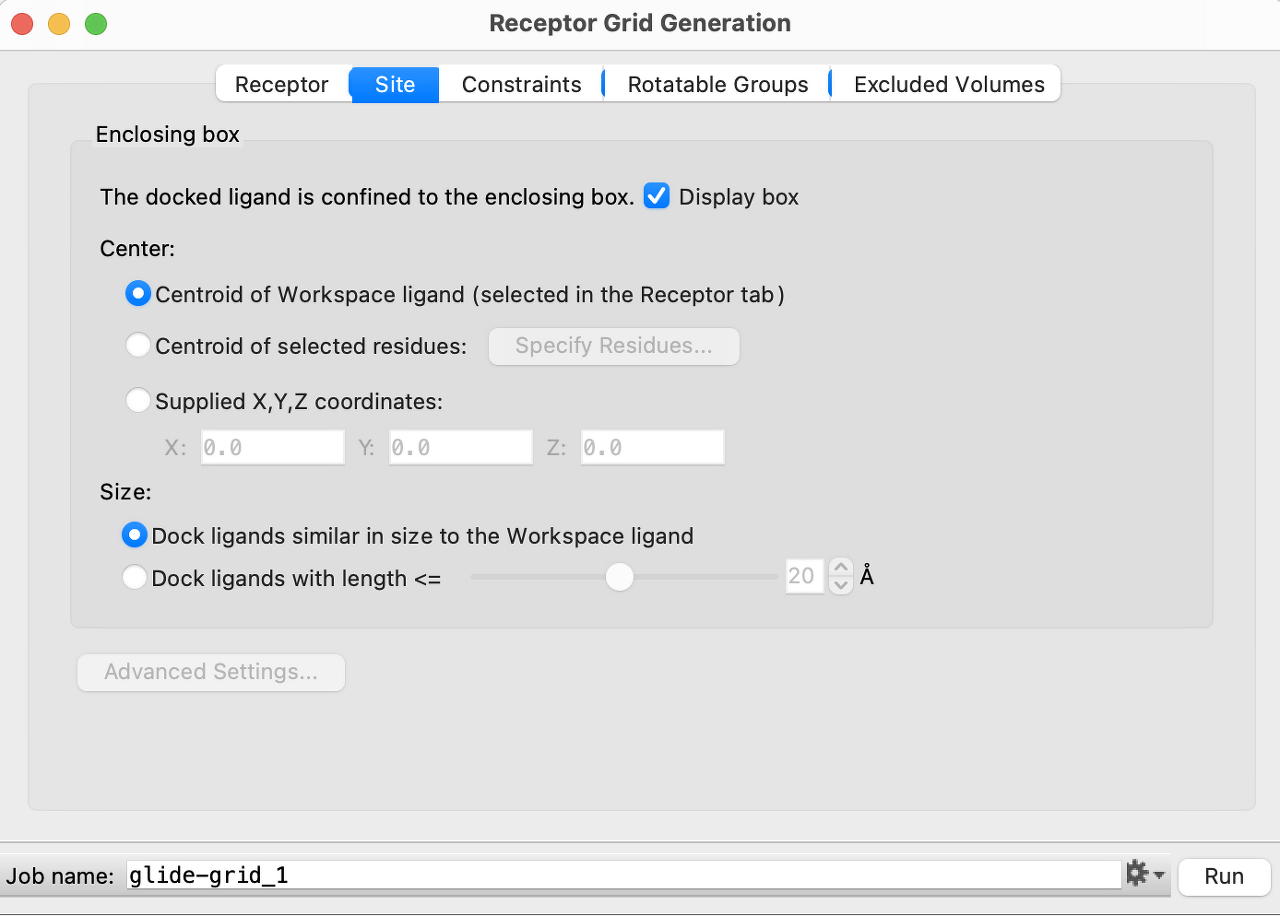This screenshot has width=1280, height=916.
Task: Select Supplied X,Y,Z coordinates option
Action: [x=138, y=399]
